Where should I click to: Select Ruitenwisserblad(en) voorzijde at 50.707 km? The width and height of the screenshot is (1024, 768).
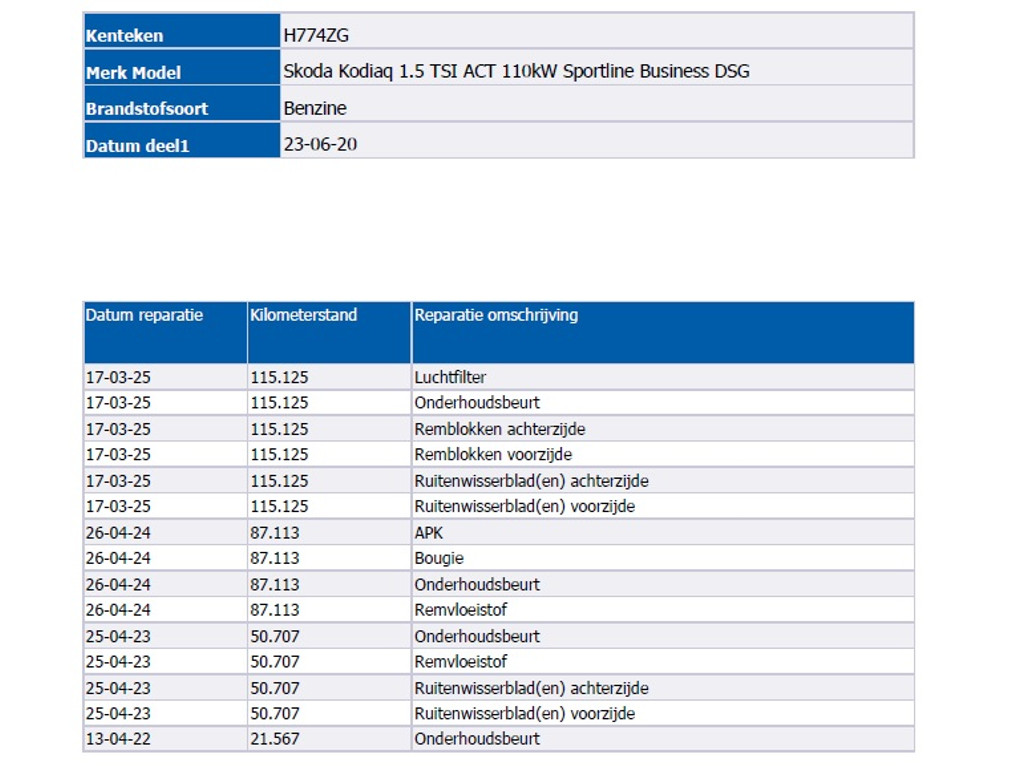pos(524,714)
